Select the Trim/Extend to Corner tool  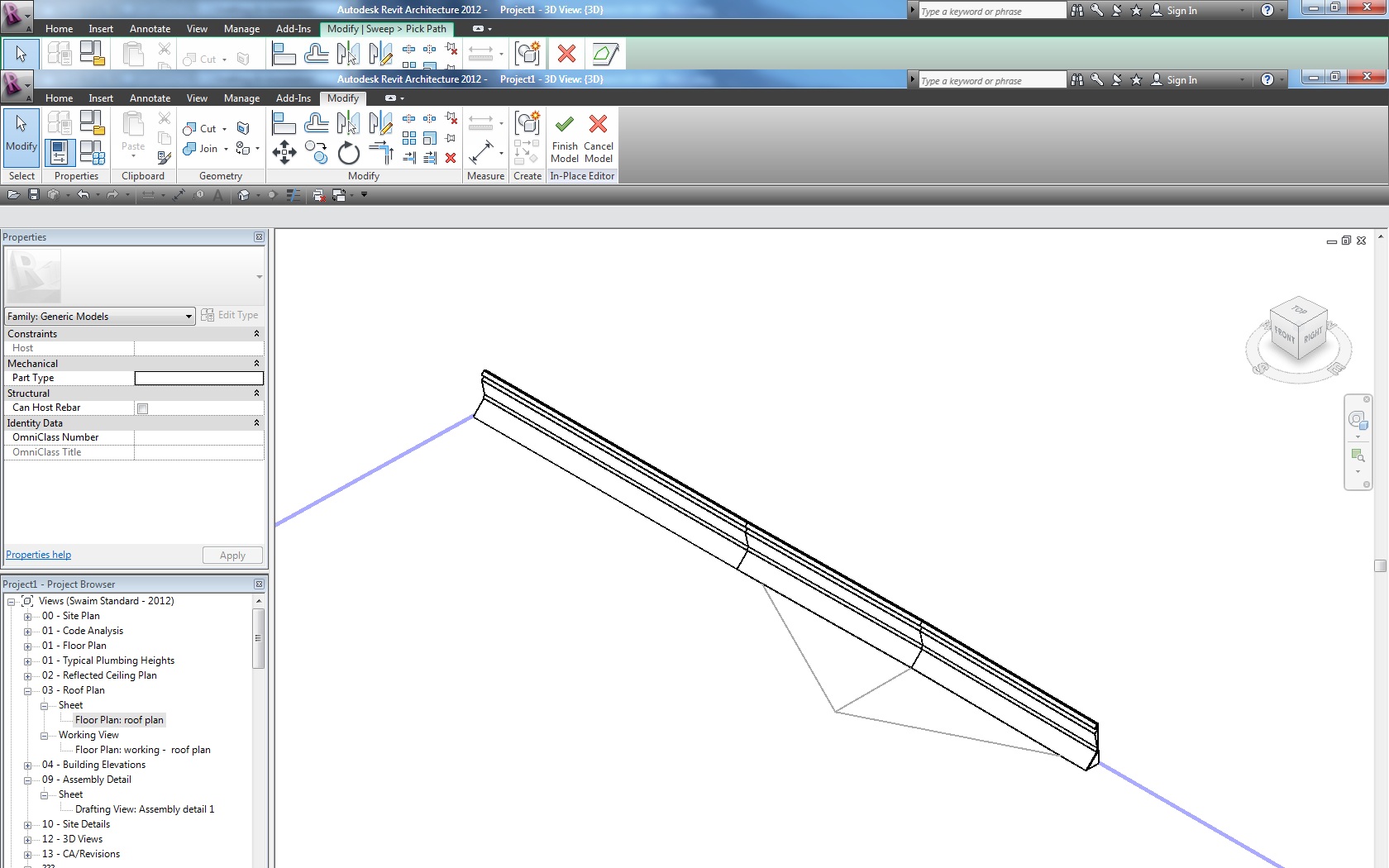click(380, 153)
